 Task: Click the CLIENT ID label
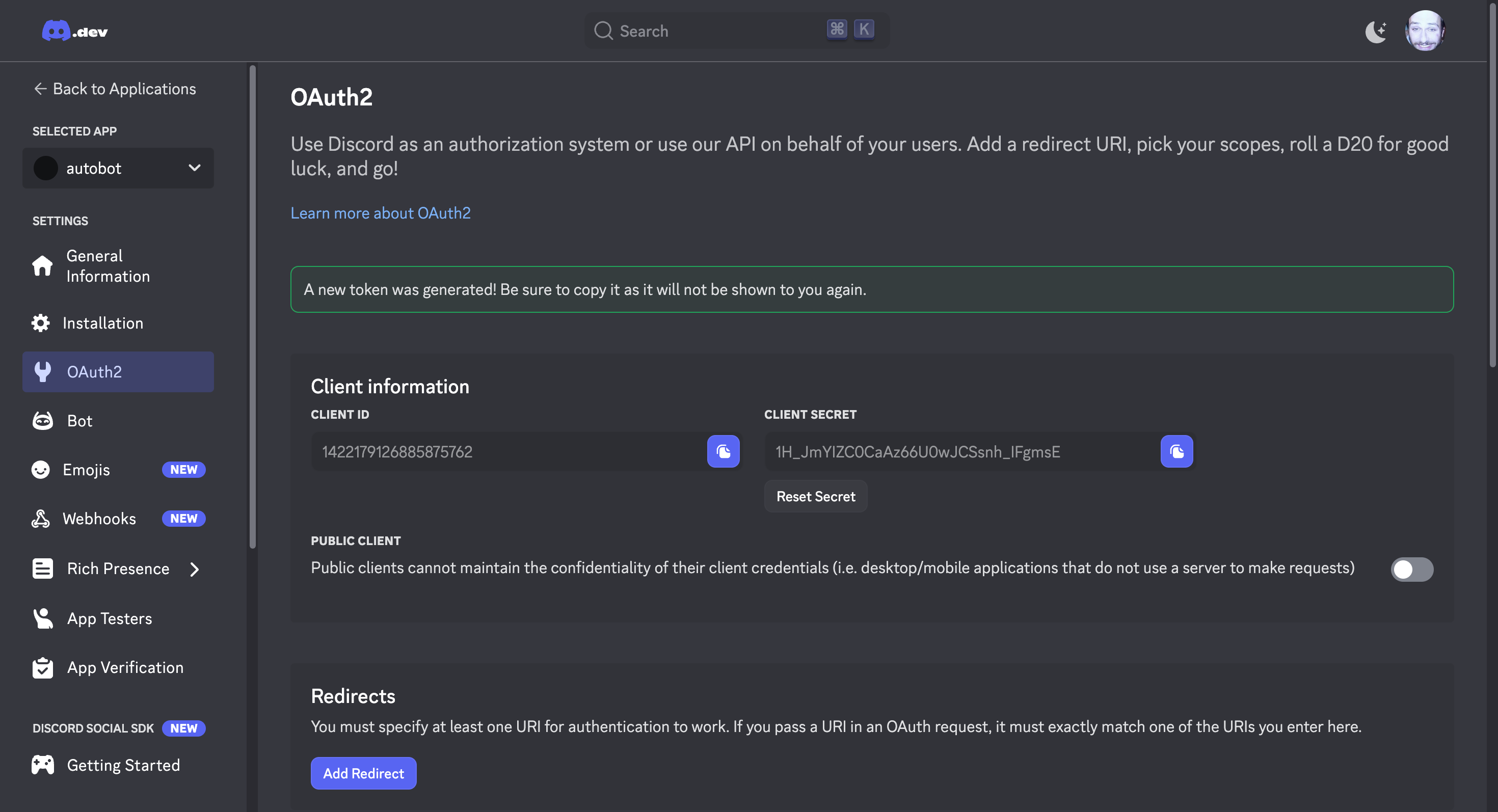point(340,415)
